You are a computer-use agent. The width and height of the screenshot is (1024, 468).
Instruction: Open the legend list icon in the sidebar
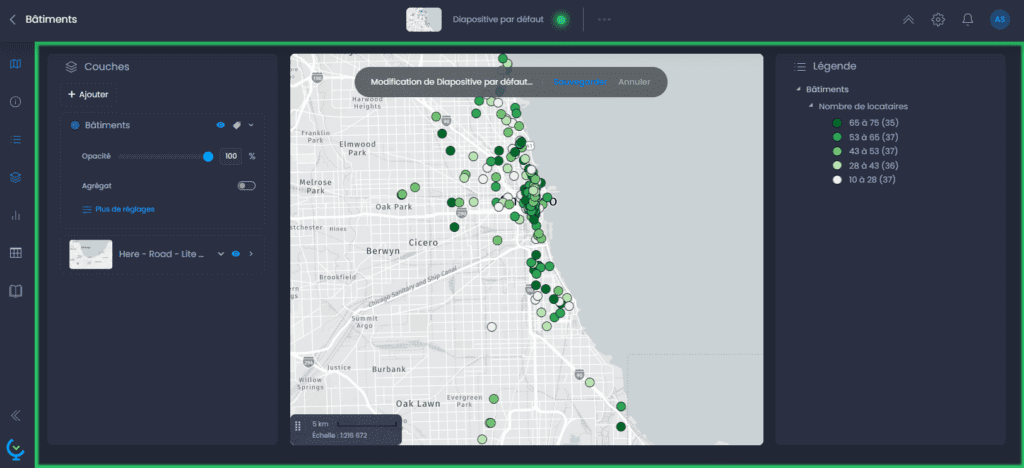tap(16, 140)
